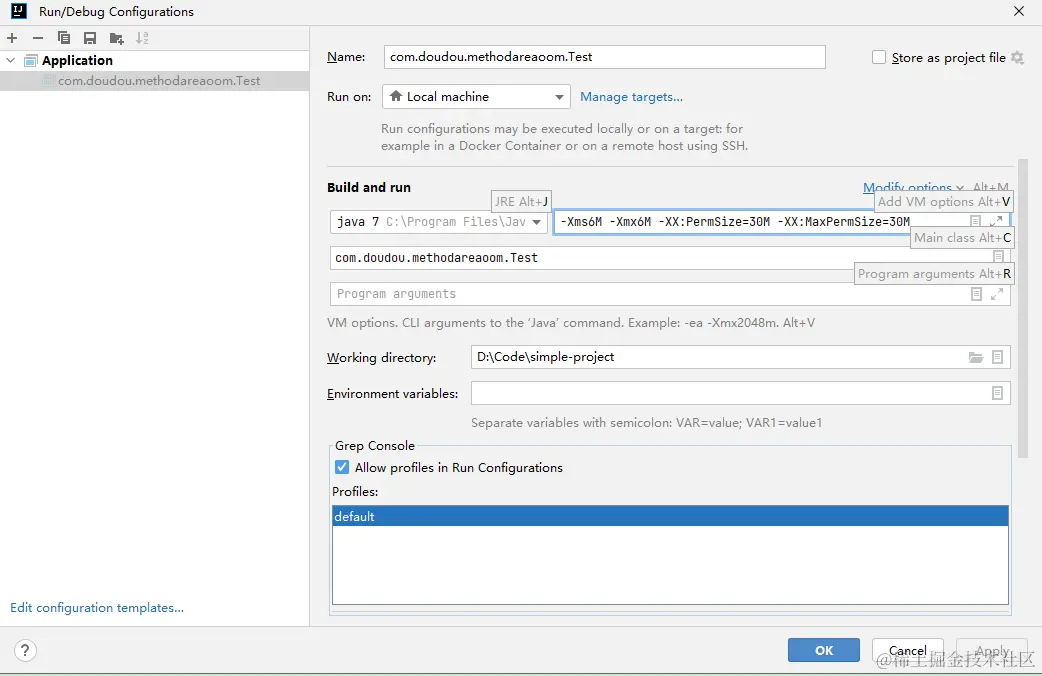Insert a macro into Working directory
The height and width of the screenshot is (676, 1042).
click(997, 357)
